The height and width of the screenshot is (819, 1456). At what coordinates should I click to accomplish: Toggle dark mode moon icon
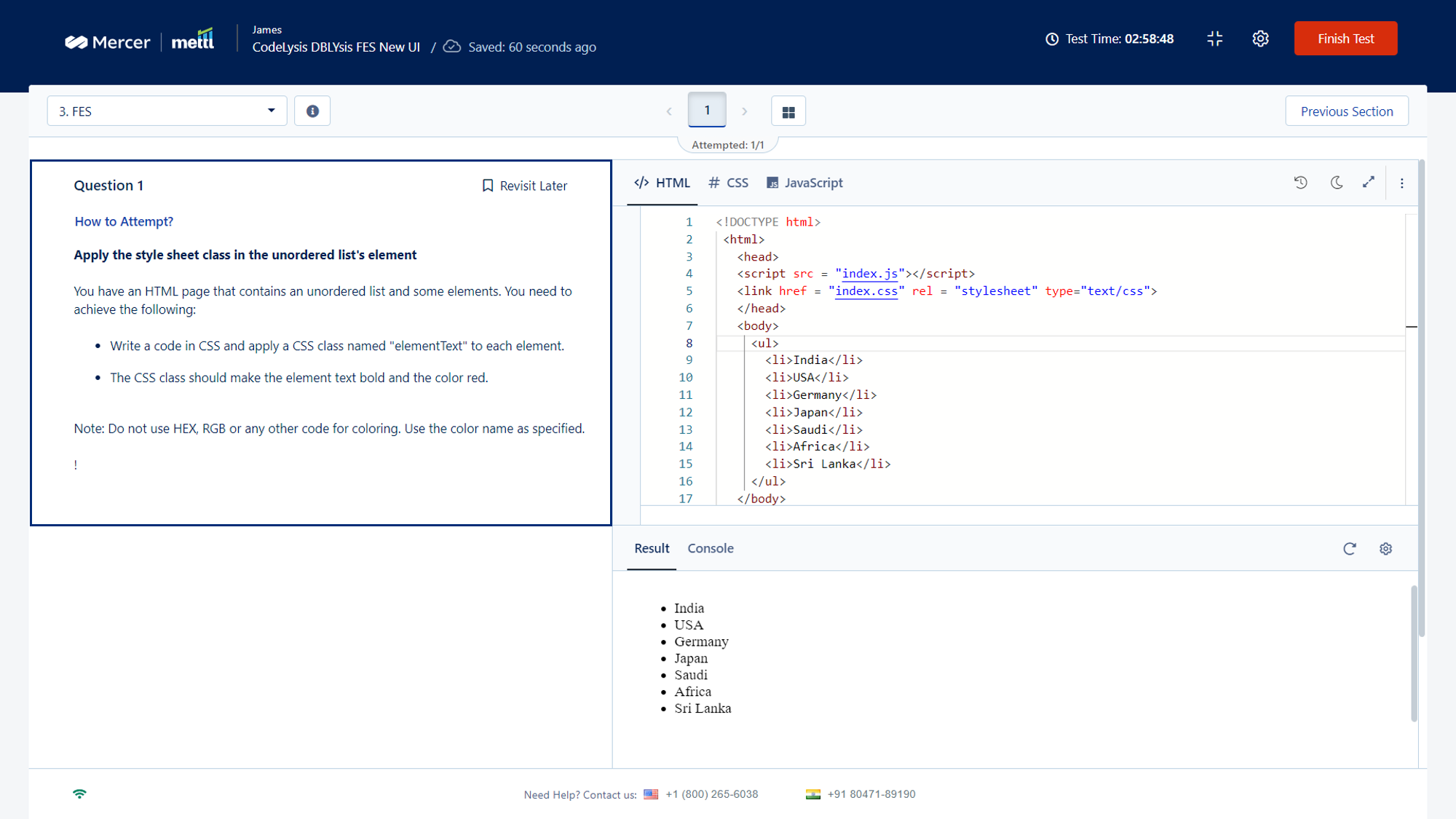pos(1336,183)
